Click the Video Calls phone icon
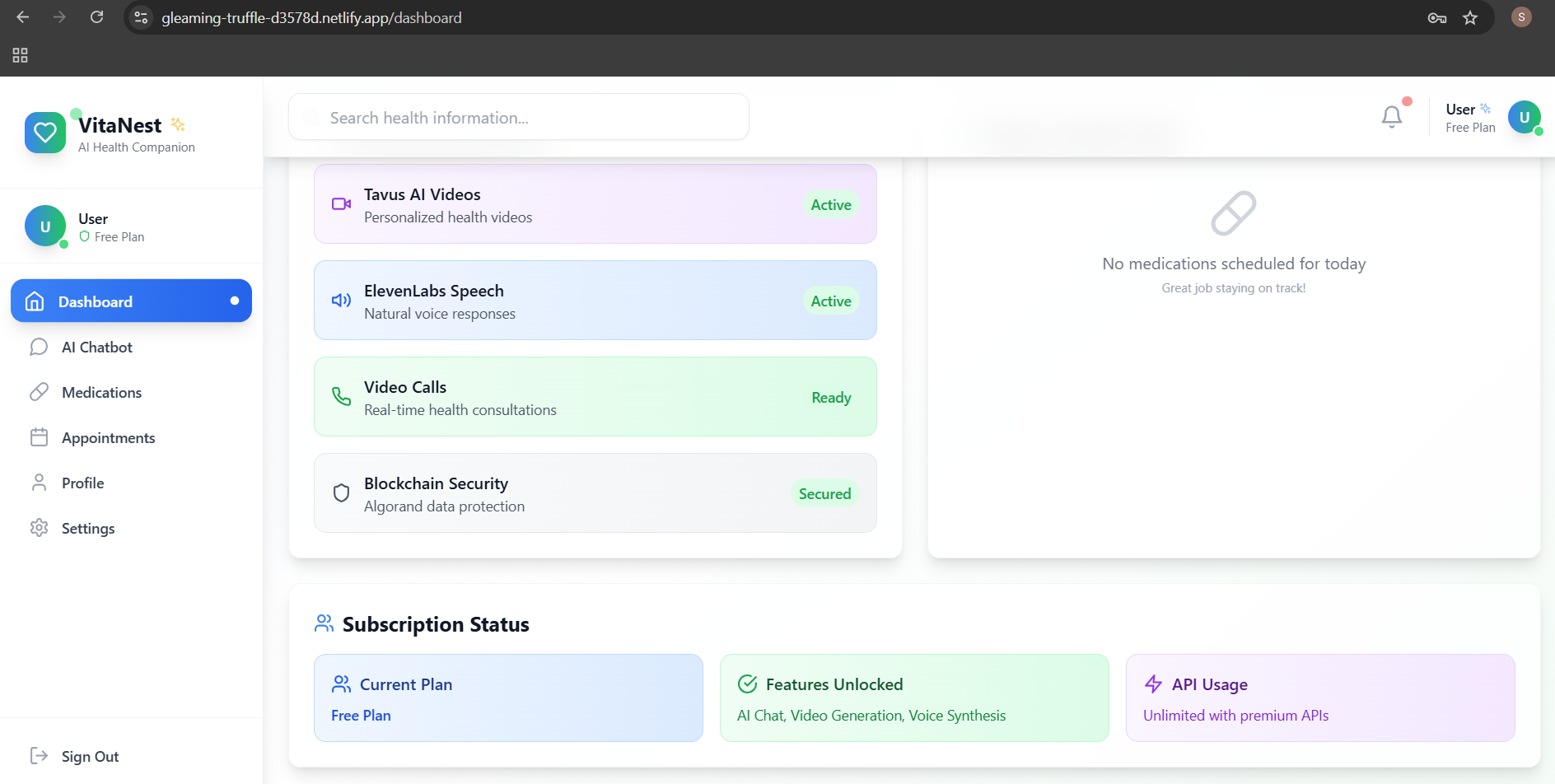 pyautogui.click(x=341, y=397)
